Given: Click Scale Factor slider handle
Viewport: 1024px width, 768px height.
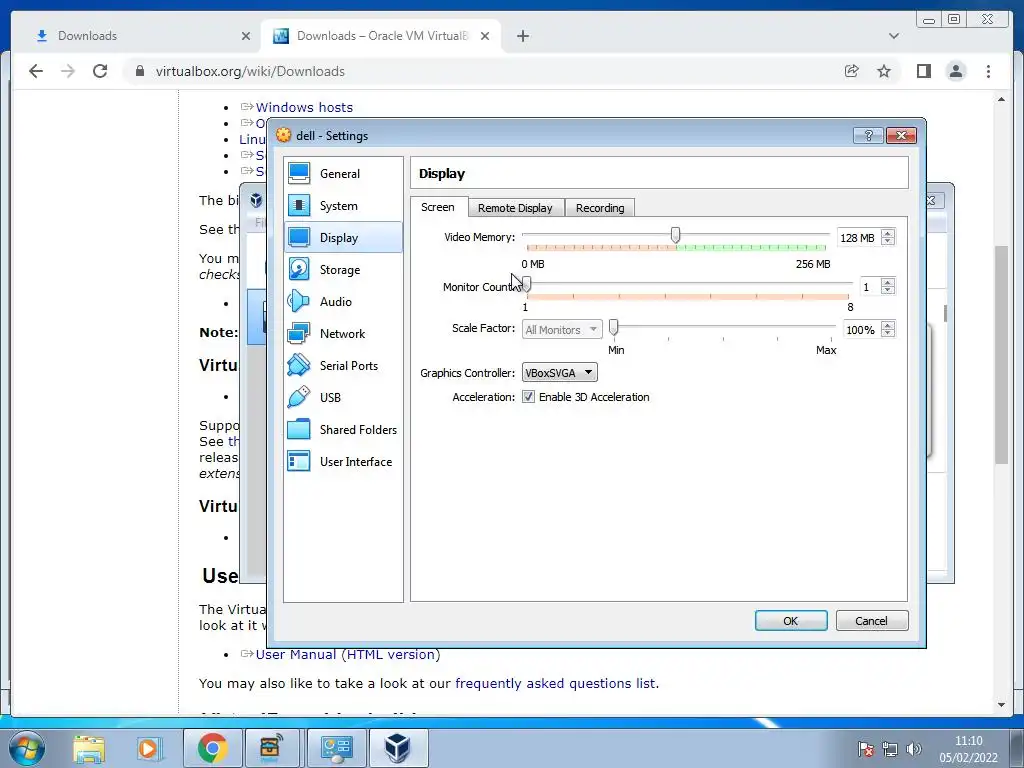Looking at the screenshot, I should (613, 327).
